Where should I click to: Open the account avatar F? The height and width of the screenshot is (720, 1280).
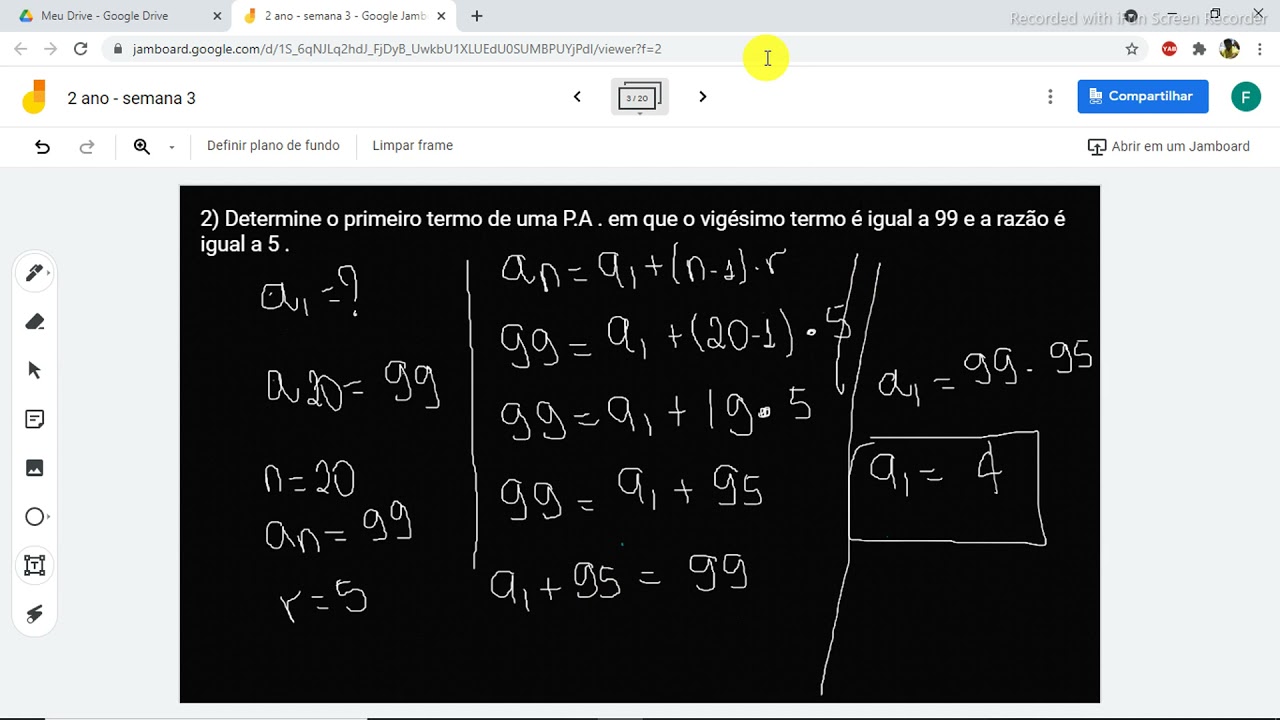click(x=1245, y=97)
